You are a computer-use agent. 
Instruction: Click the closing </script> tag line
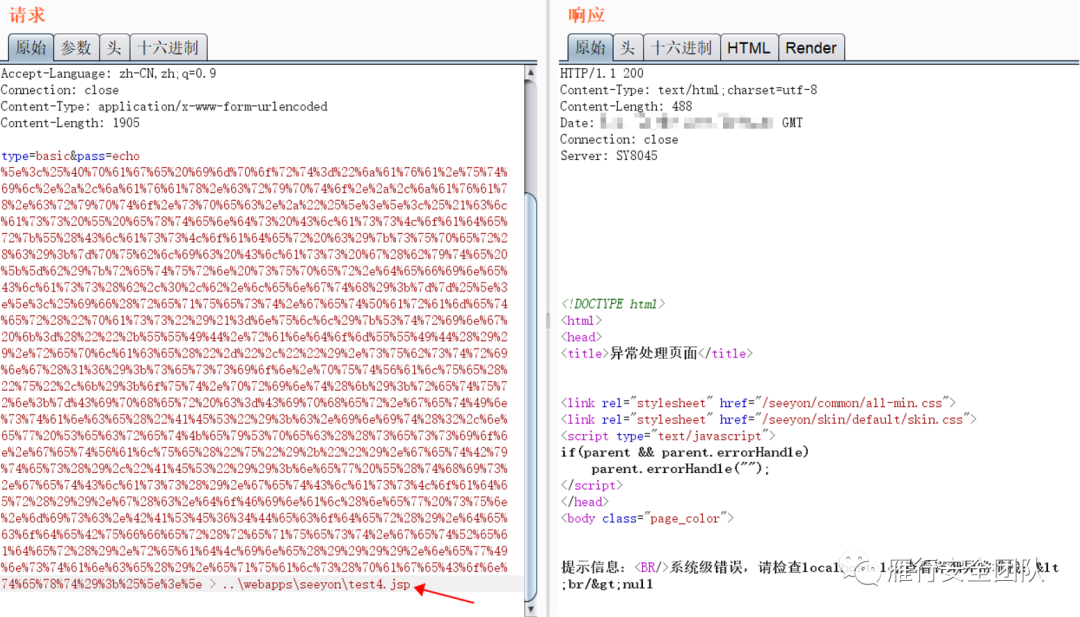[592, 486]
